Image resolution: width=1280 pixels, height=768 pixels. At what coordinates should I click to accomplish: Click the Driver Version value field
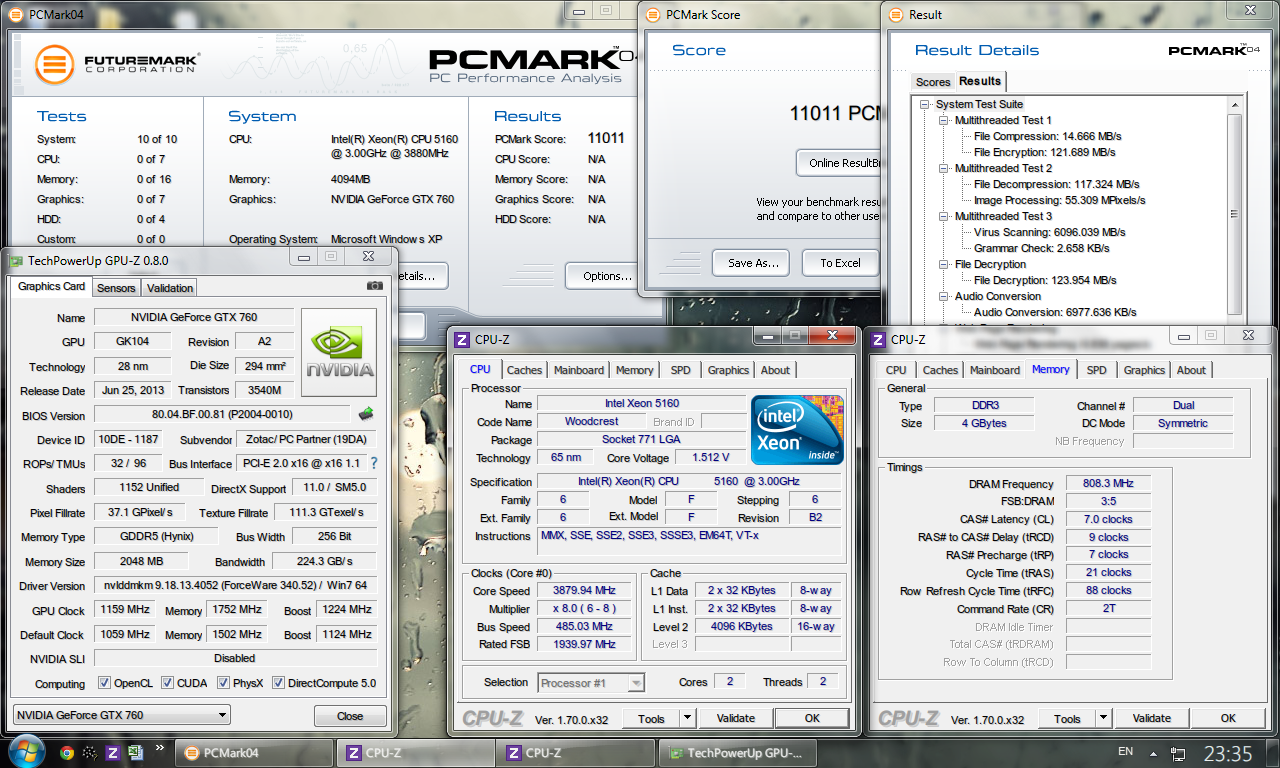point(235,585)
